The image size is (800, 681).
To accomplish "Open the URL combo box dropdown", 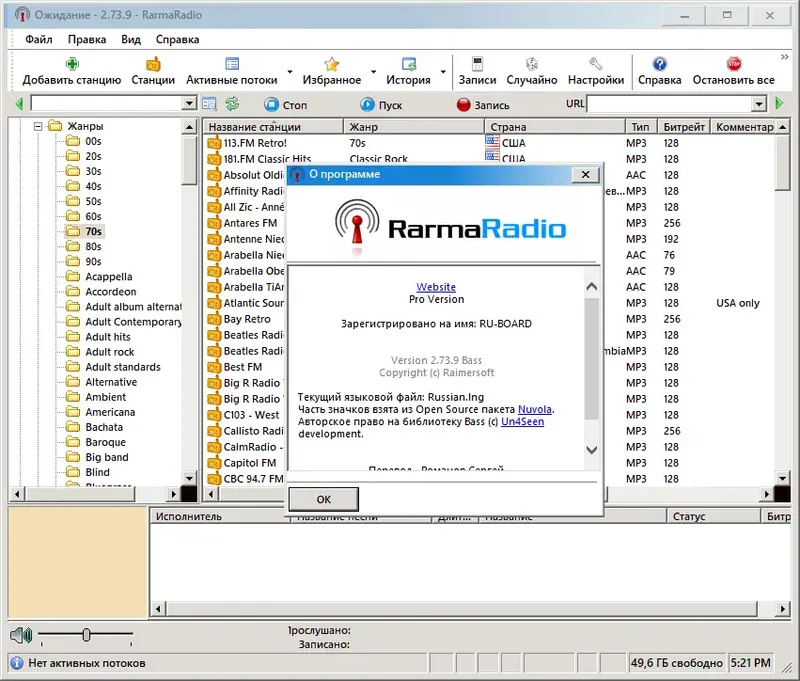I will pyautogui.click(x=759, y=104).
